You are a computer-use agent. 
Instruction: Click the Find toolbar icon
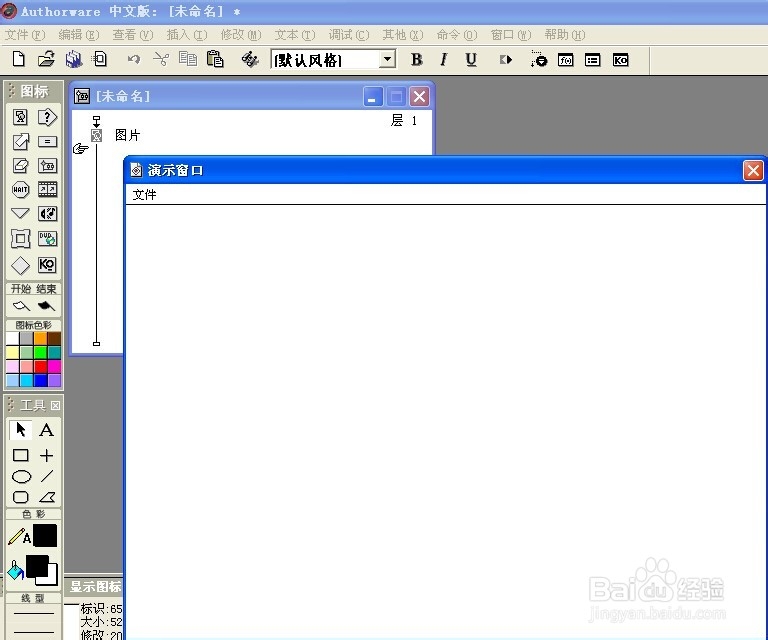(x=250, y=60)
